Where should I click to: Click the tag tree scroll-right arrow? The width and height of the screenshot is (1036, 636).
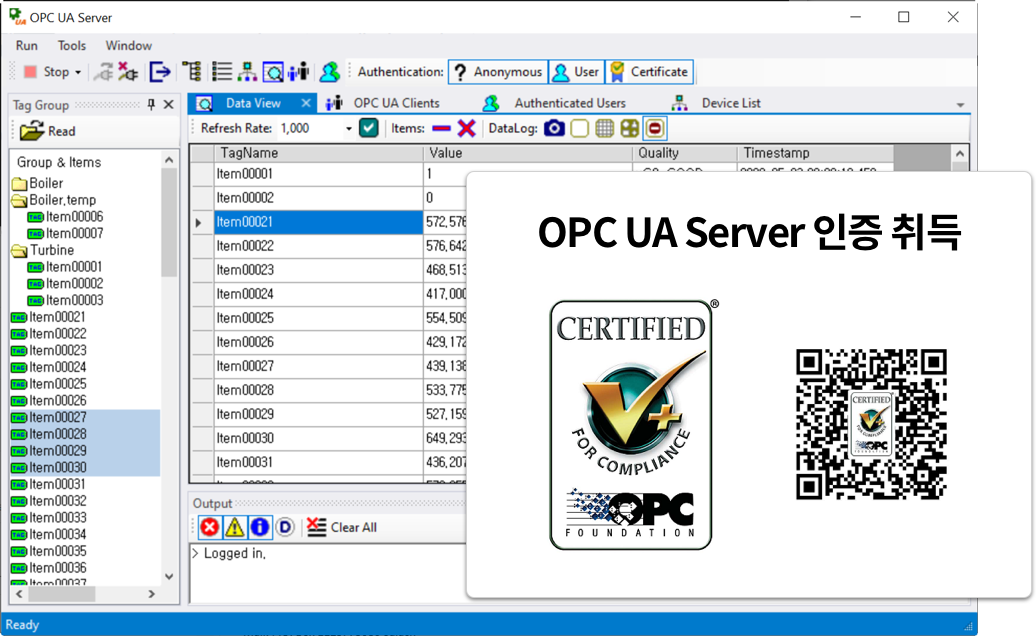pyautogui.click(x=151, y=594)
